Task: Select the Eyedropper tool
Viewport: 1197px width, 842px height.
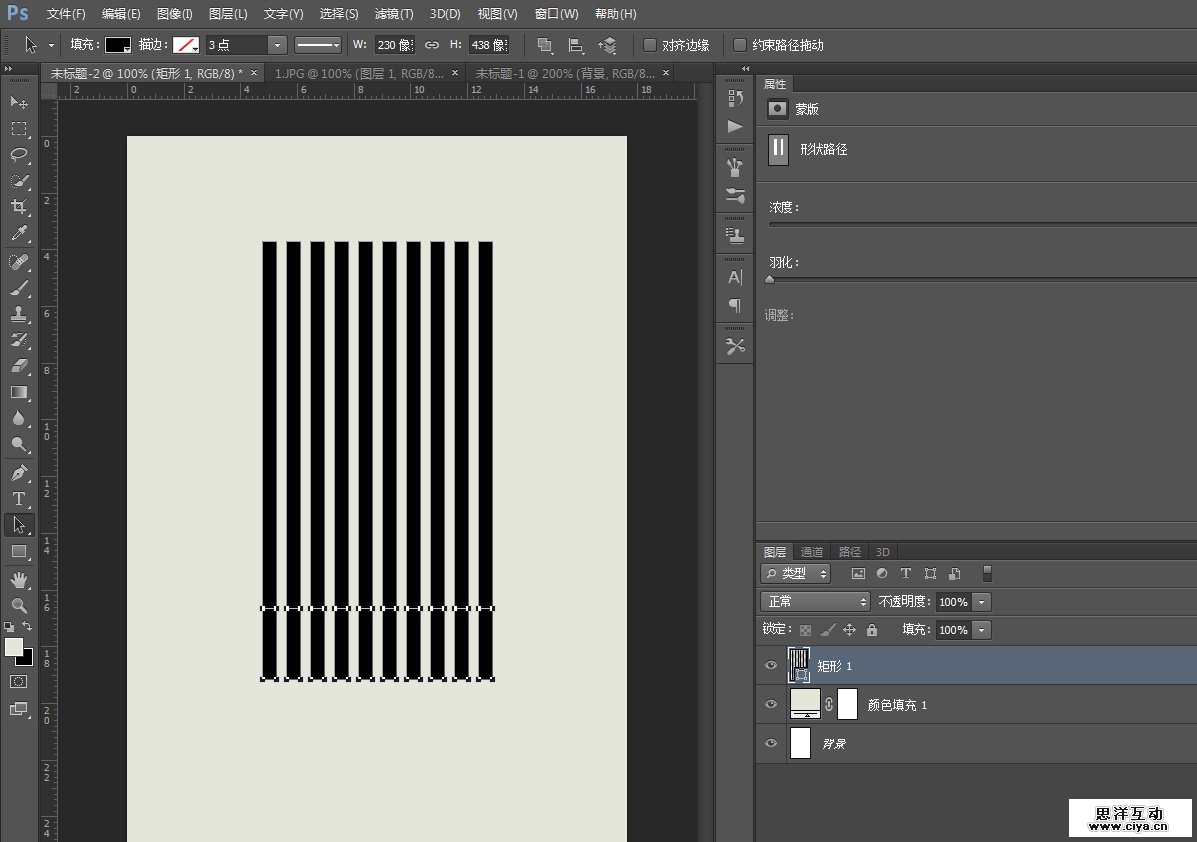Action: coord(19,233)
